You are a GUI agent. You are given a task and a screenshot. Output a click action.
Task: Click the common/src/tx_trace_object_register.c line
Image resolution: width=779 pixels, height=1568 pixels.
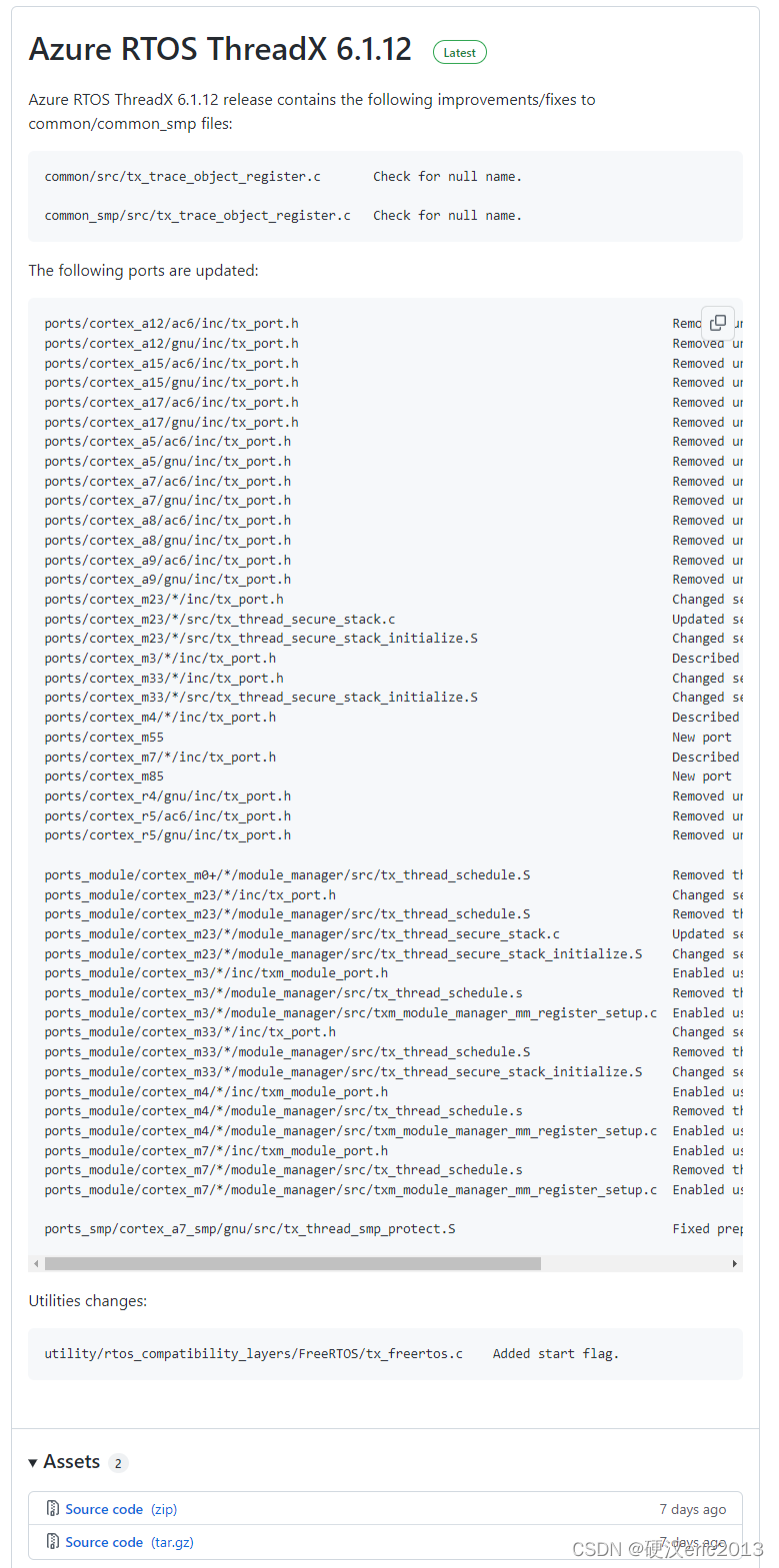point(183,177)
